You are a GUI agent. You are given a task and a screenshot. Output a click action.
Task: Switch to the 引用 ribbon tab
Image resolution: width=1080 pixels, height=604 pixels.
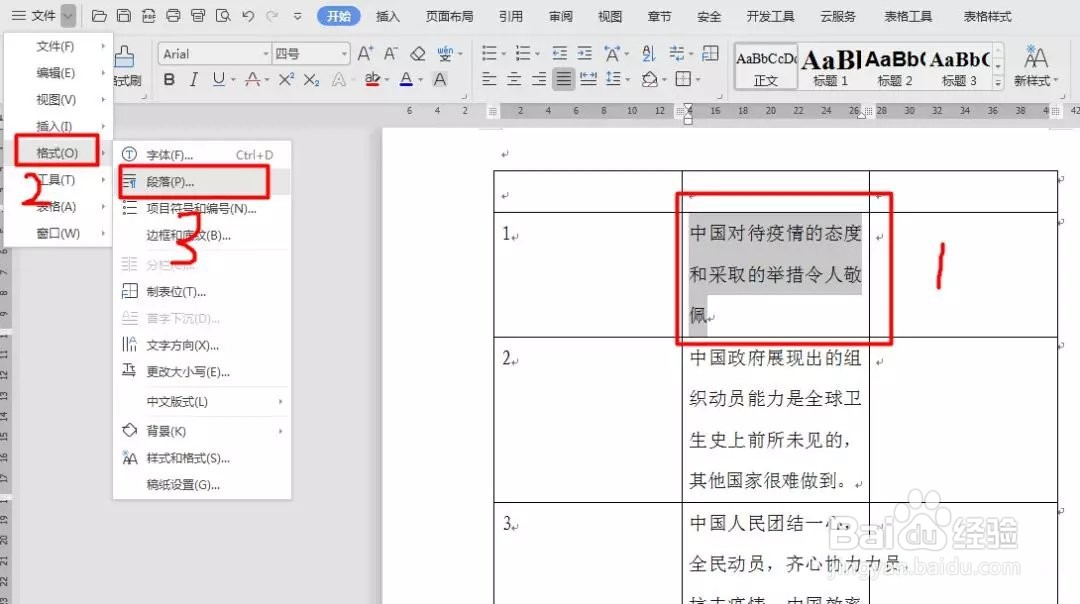[x=510, y=16]
